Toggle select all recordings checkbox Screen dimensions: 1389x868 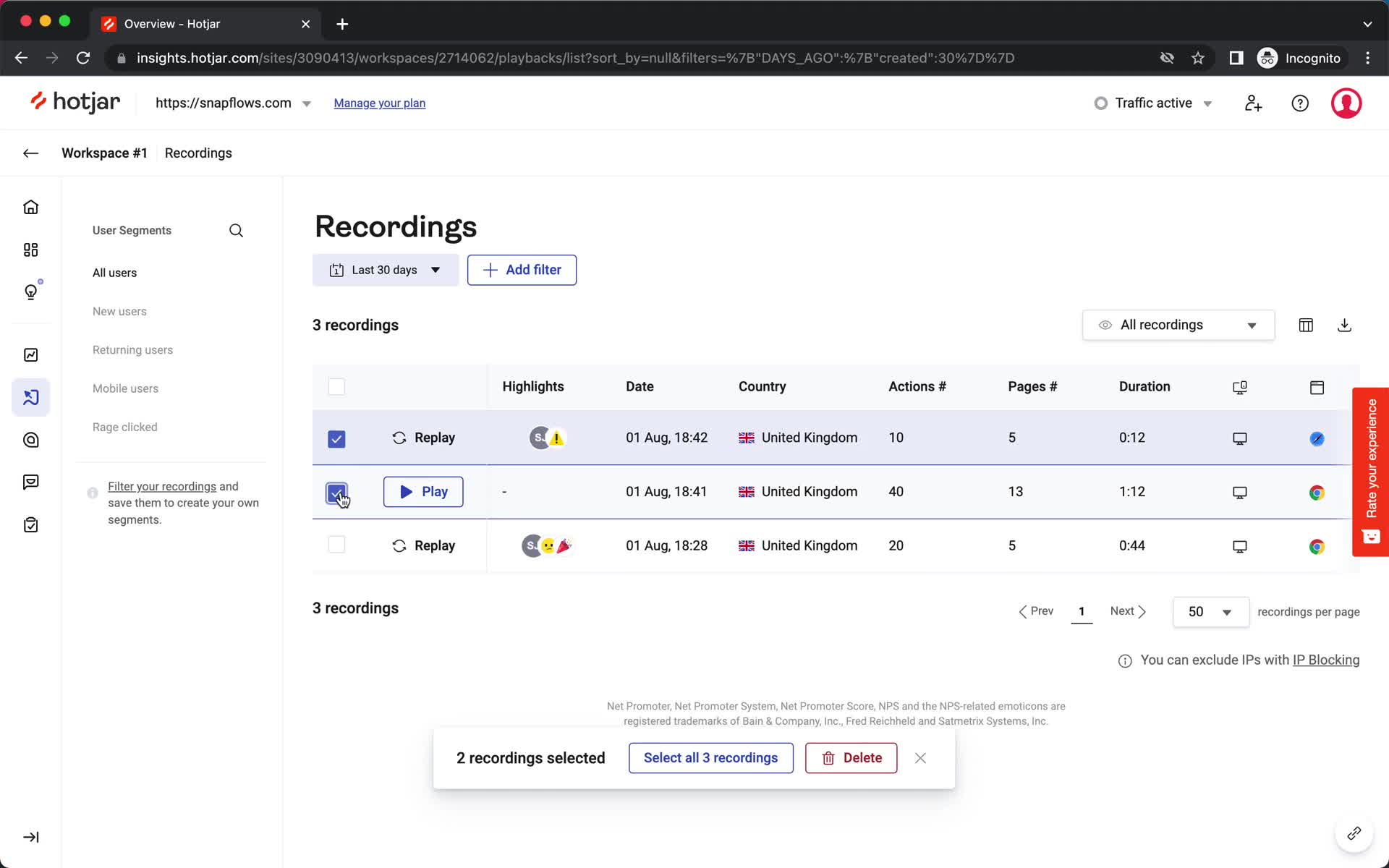pyautogui.click(x=337, y=386)
